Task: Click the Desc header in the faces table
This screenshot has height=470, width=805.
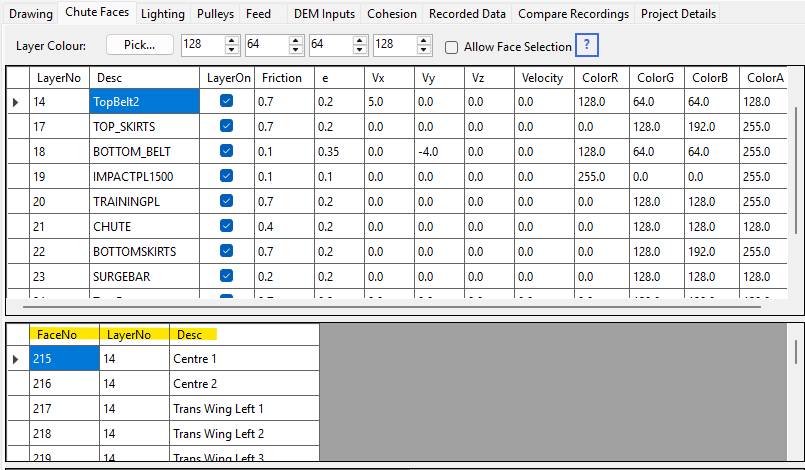Action: pos(244,334)
